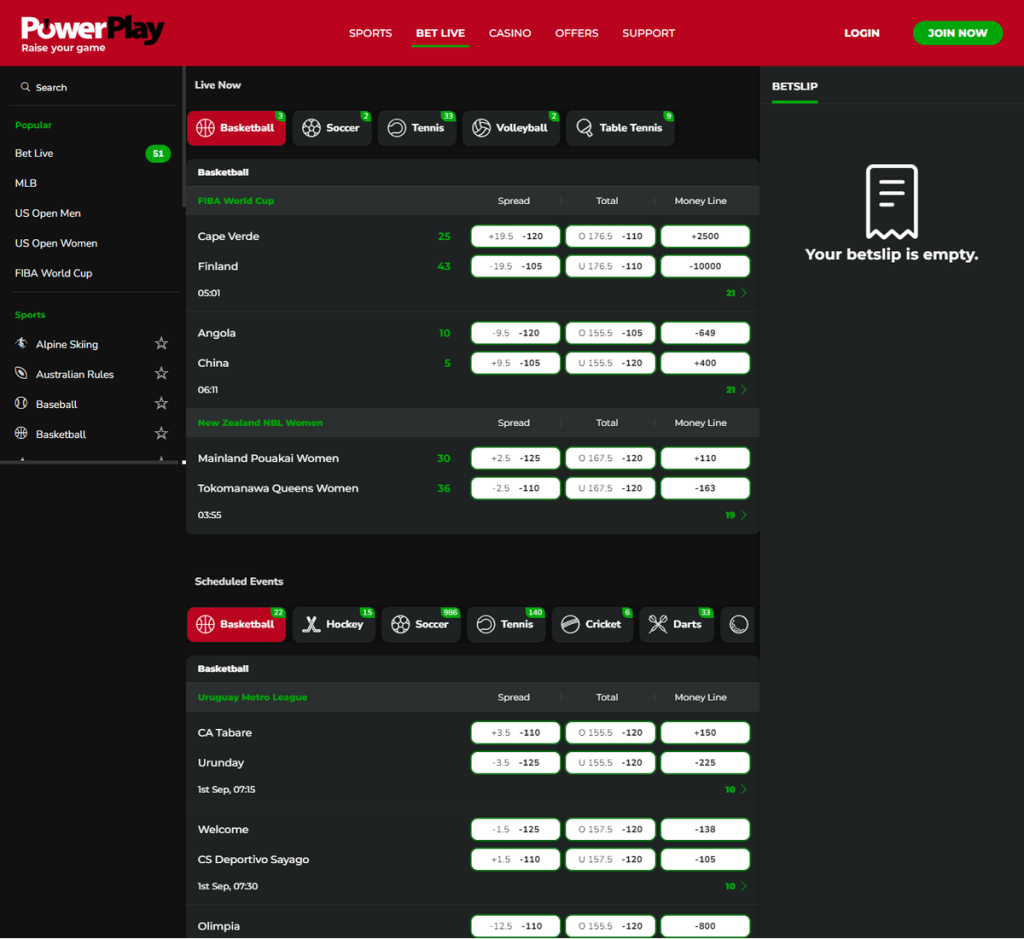Select Scheduled Events Darts tab
This screenshot has height=939, width=1024.
pyautogui.click(x=677, y=625)
